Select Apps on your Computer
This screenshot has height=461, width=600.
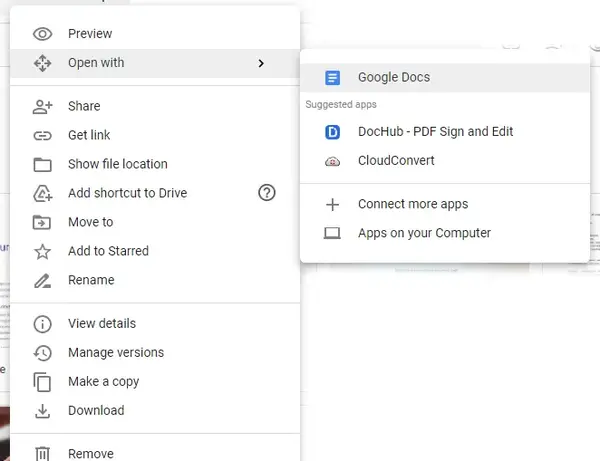(445, 233)
